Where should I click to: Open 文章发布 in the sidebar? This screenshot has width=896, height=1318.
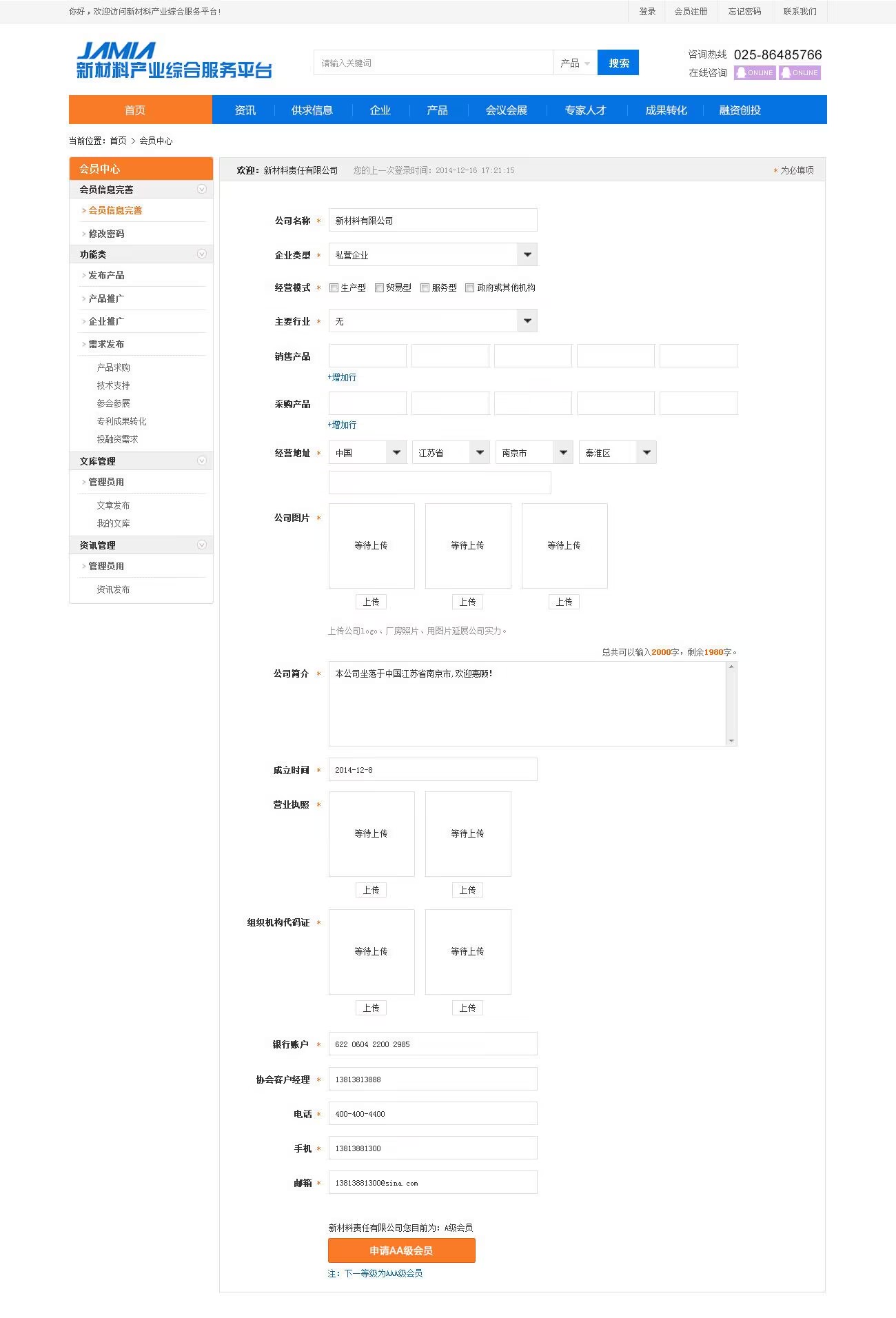[x=113, y=505]
